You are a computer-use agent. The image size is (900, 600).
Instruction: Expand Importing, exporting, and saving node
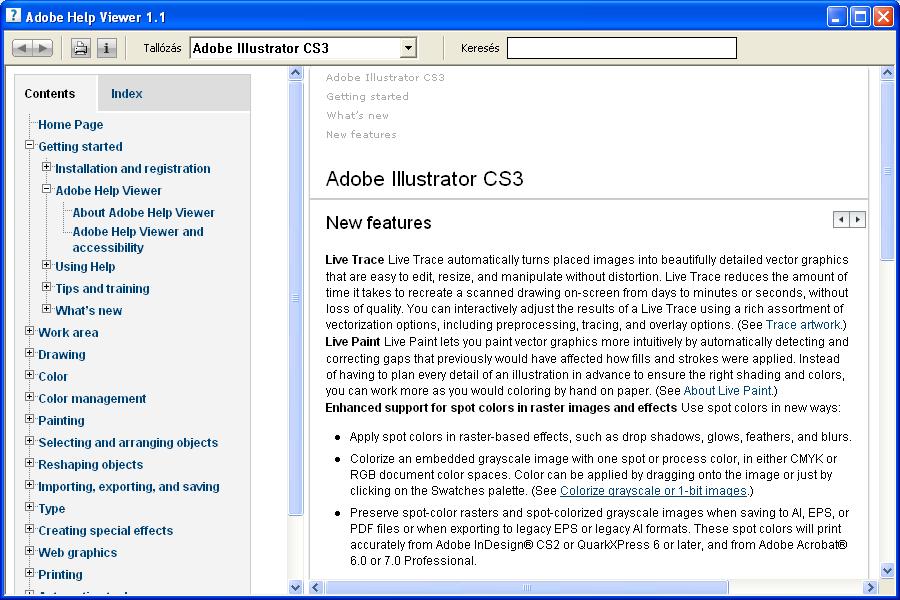(30, 485)
